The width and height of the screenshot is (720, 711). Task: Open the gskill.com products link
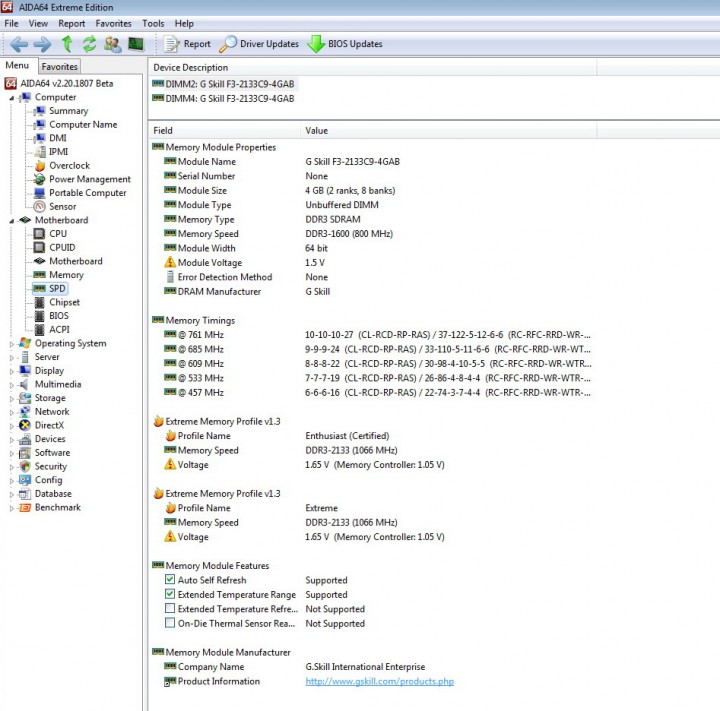pos(379,681)
